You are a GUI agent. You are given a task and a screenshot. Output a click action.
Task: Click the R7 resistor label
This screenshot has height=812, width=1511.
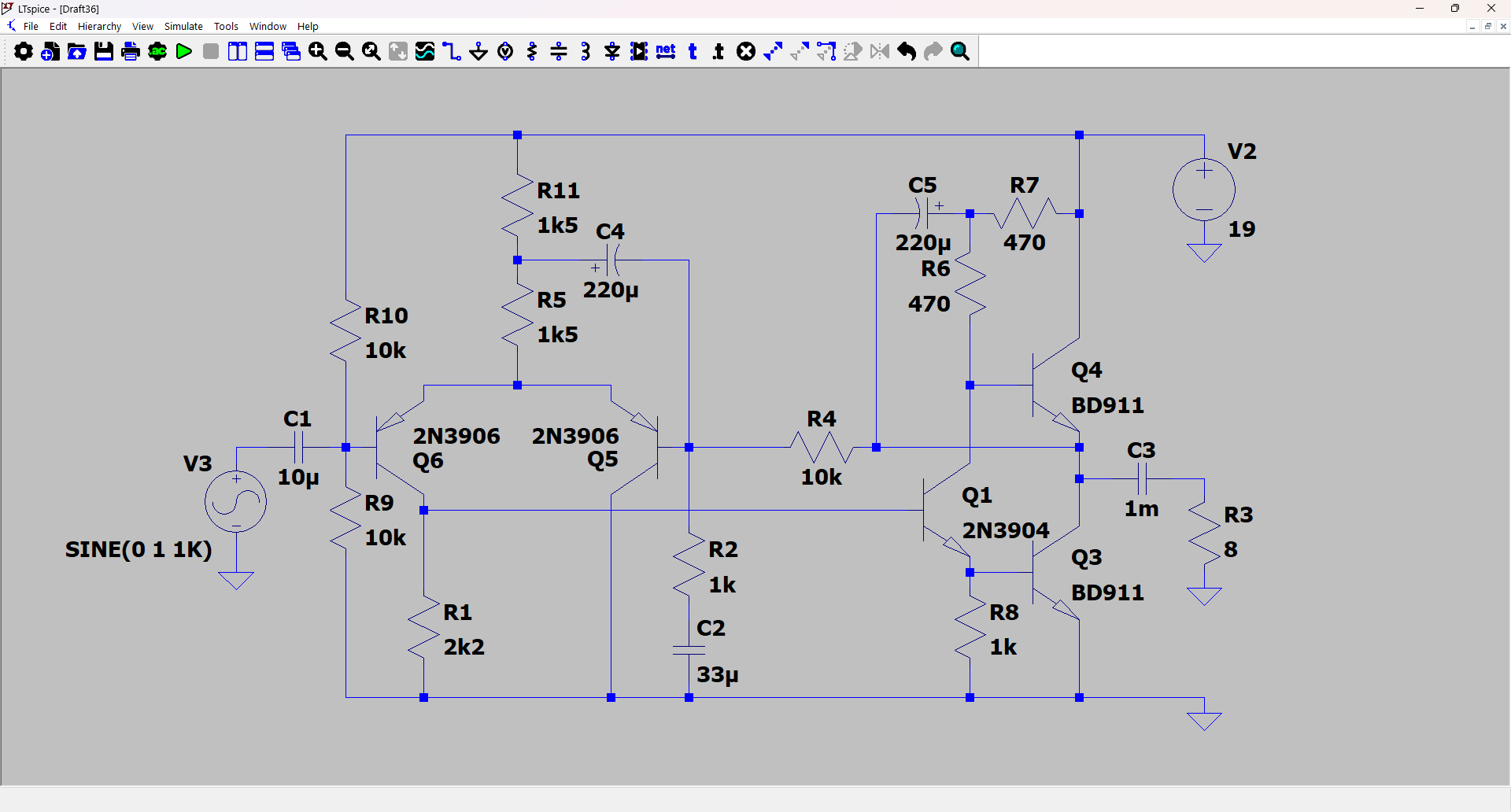1025,185
